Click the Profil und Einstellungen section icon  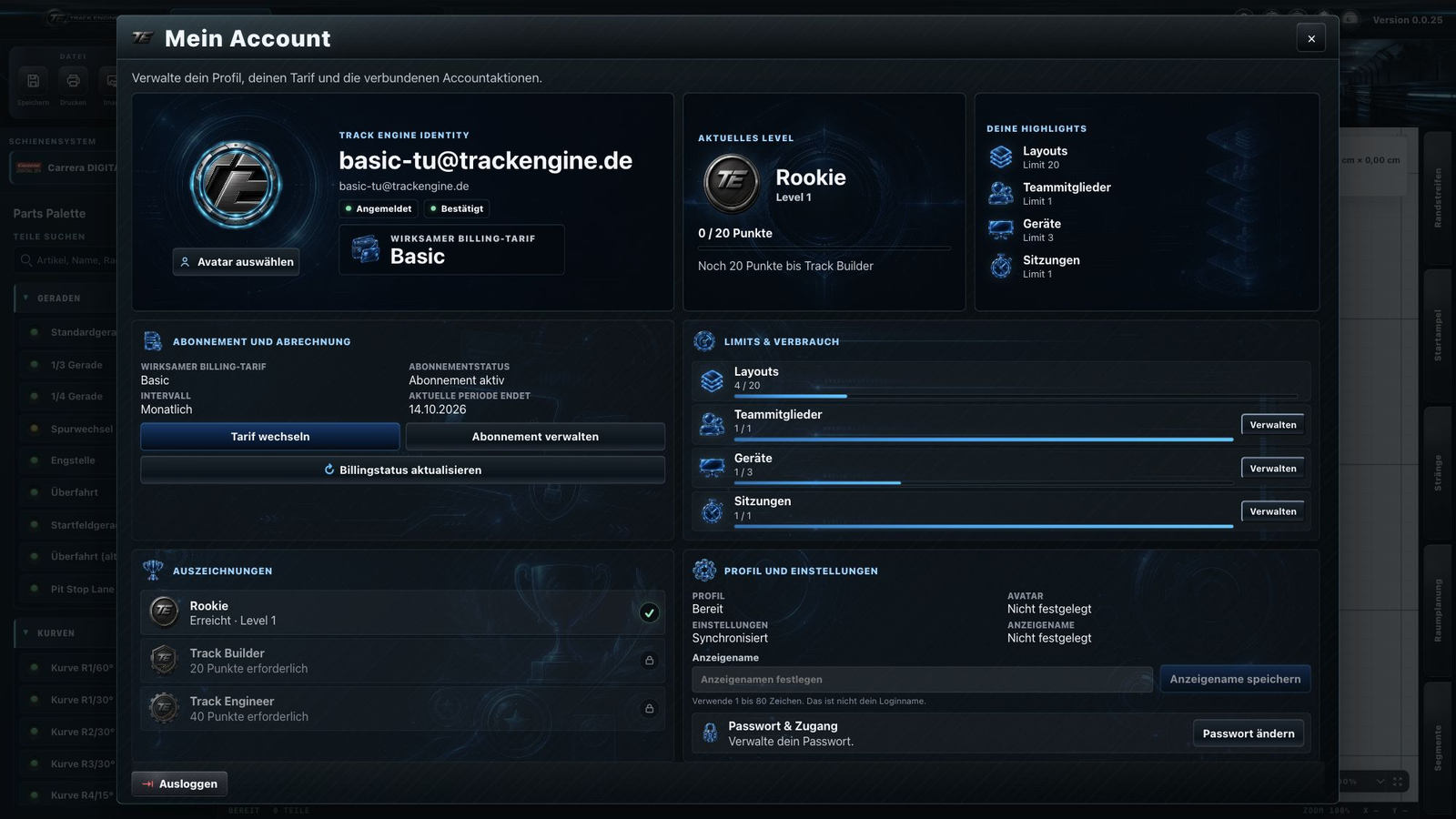point(704,571)
